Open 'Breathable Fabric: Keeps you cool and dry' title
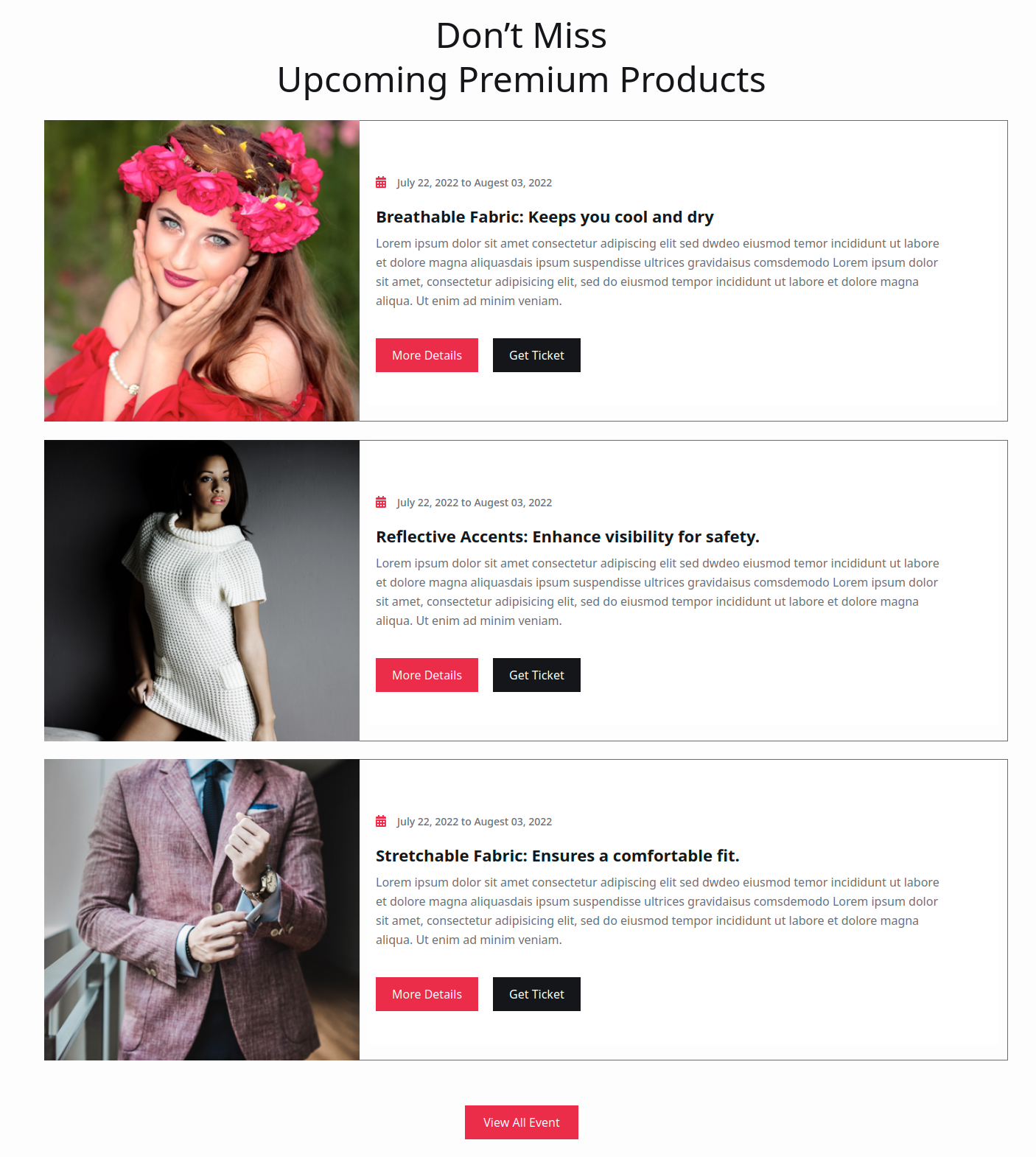 point(545,217)
